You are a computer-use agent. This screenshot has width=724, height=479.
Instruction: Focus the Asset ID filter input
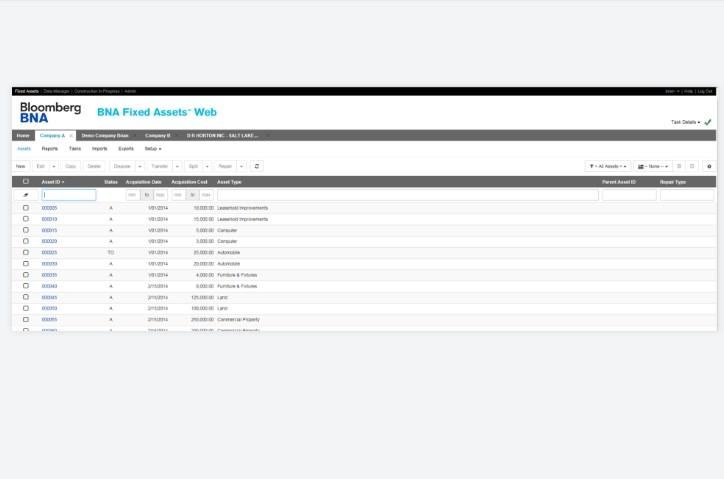69,195
